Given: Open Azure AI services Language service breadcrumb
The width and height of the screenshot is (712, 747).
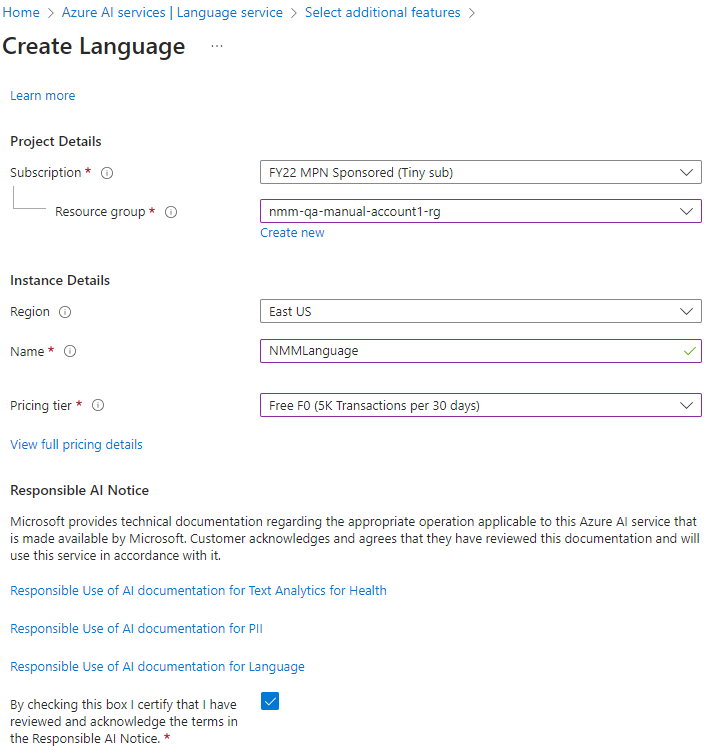Looking at the screenshot, I should point(172,12).
